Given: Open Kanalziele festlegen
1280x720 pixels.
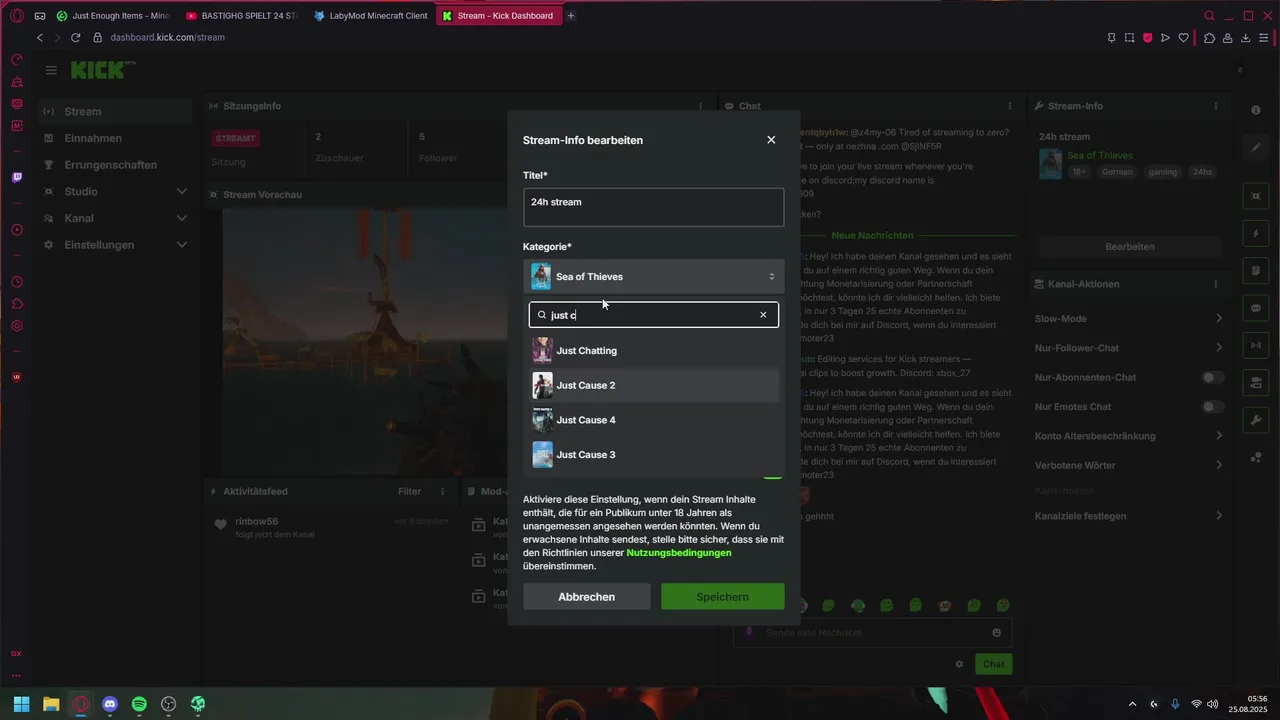Looking at the screenshot, I should (1129, 516).
